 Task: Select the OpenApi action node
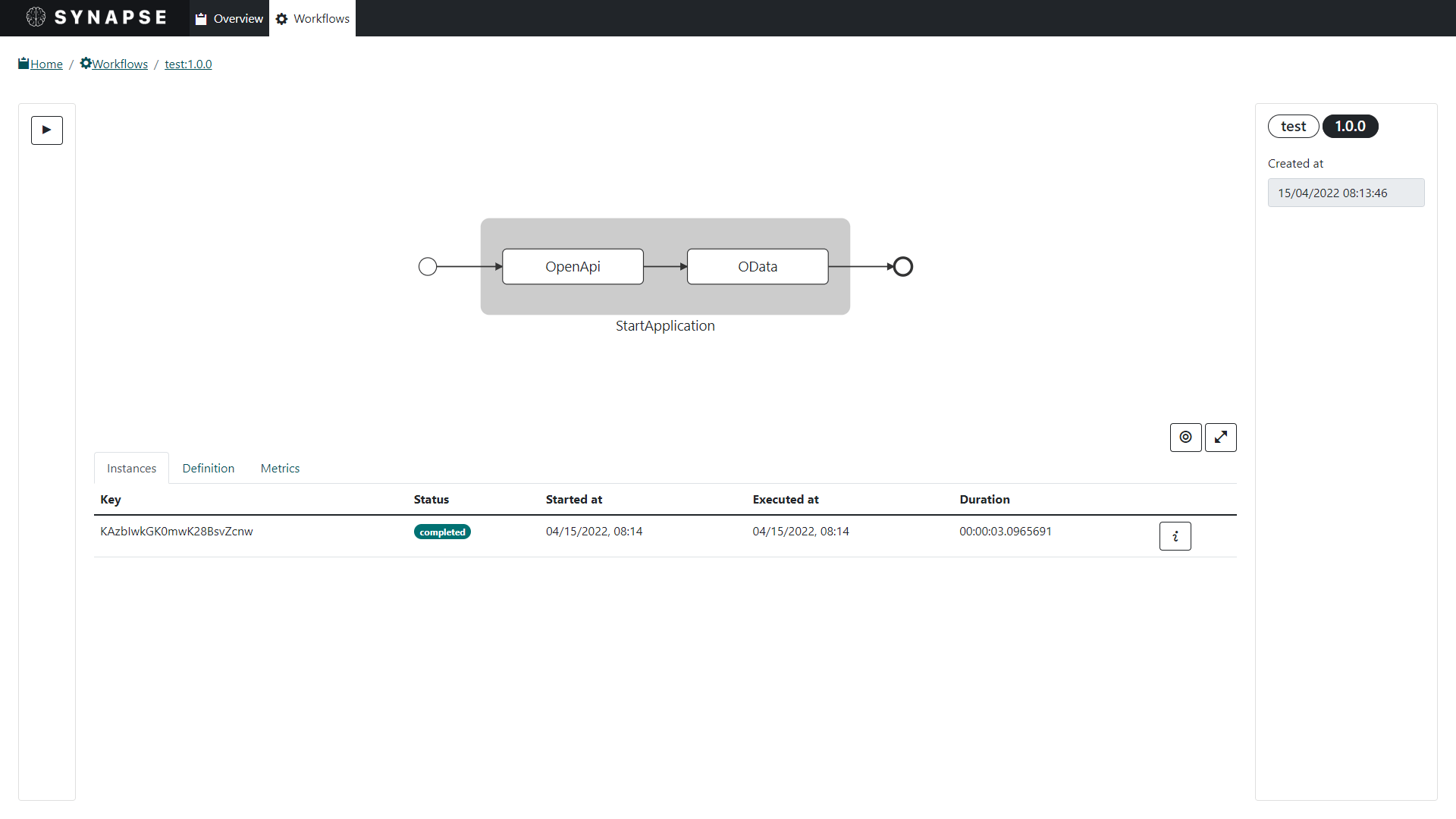[573, 267]
